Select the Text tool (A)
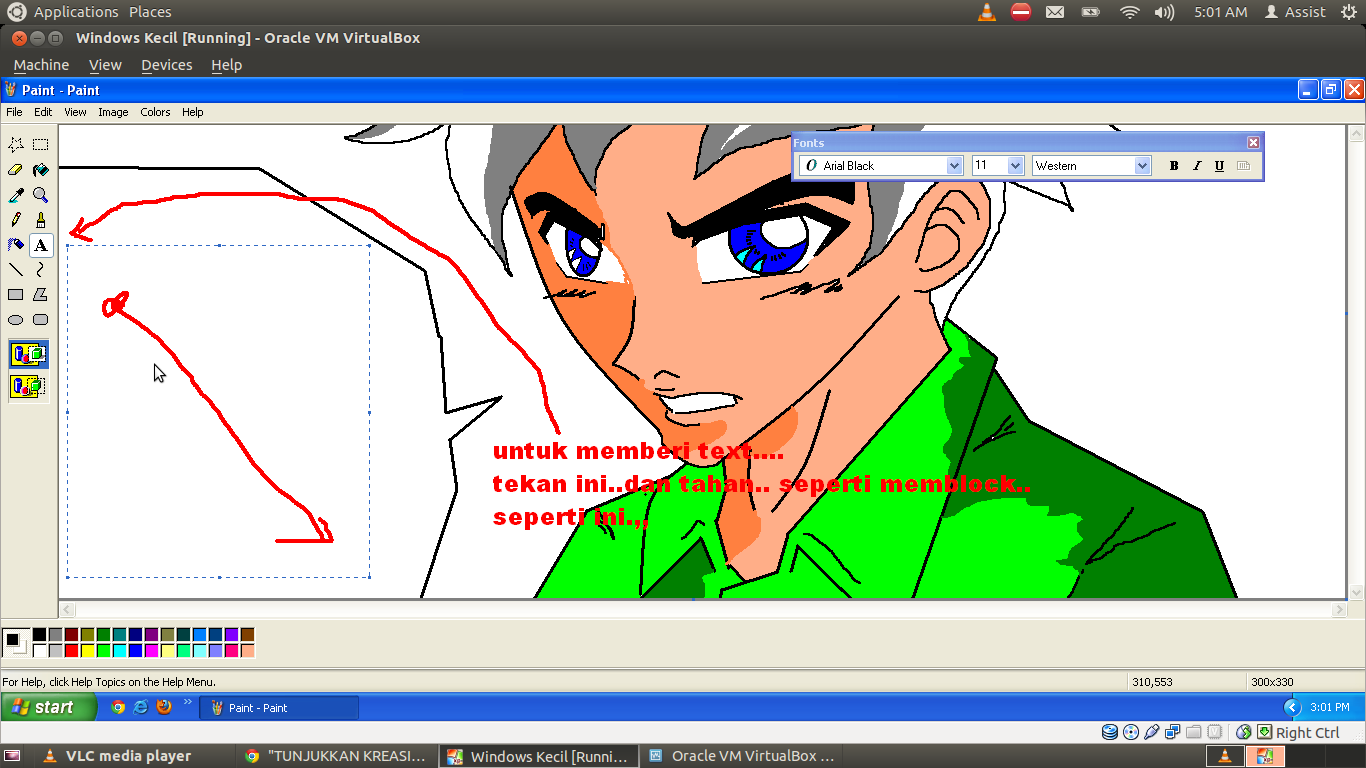1366x768 pixels. (x=41, y=245)
